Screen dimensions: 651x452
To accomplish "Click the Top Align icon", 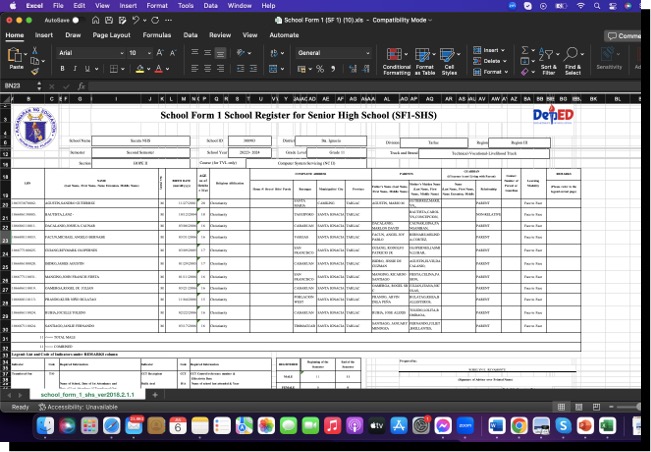I will (195, 53).
